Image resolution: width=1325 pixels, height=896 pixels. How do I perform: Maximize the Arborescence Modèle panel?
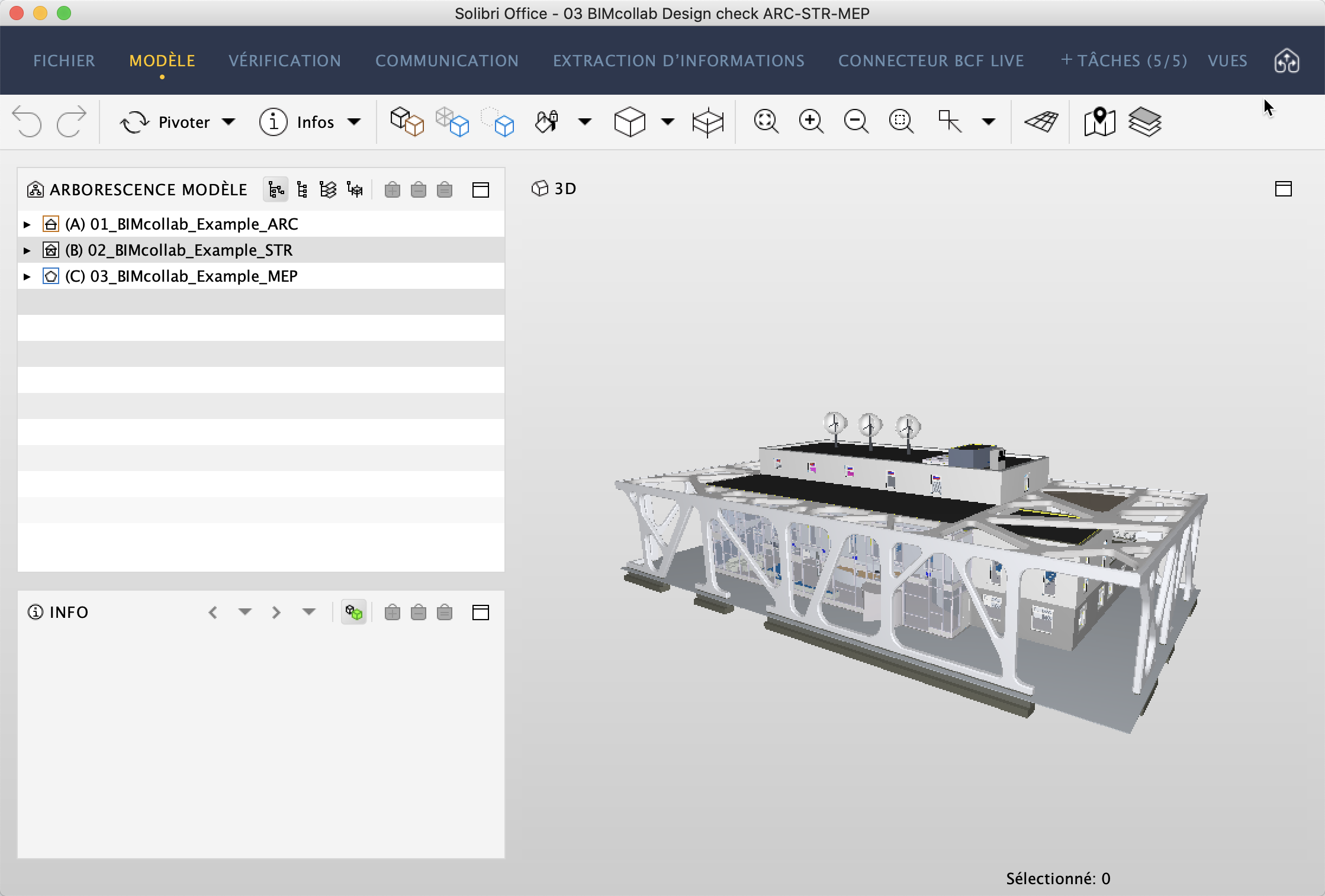pyautogui.click(x=481, y=190)
